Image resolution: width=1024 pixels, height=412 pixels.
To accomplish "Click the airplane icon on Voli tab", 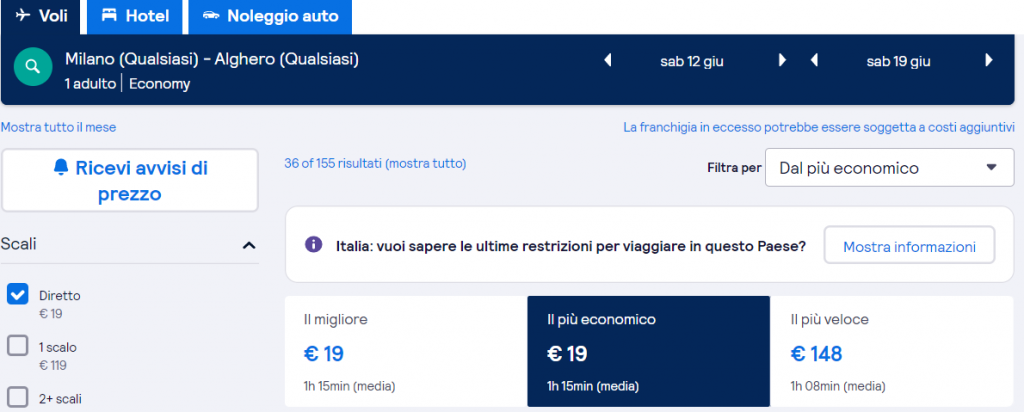I will coord(23,16).
